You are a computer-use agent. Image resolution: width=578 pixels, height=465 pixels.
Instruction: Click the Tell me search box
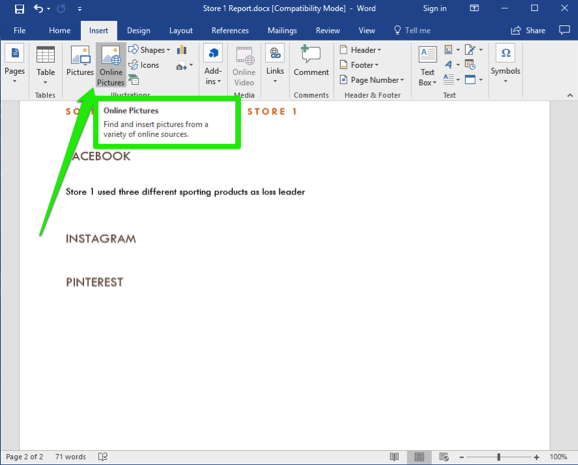coord(412,31)
